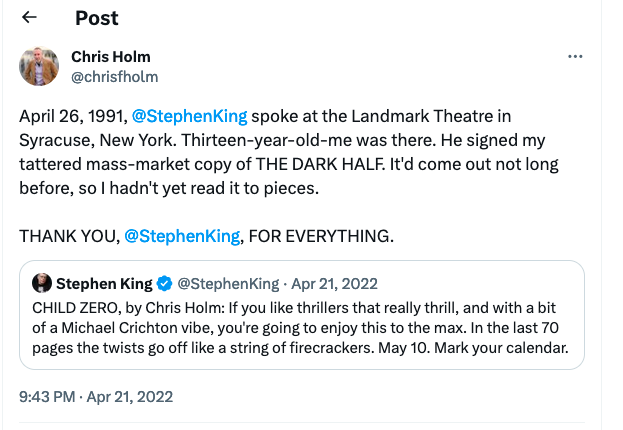Click the 9:43 PM · Apr 21, 2022 timestamp
The width and height of the screenshot is (623, 430).
[96, 397]
